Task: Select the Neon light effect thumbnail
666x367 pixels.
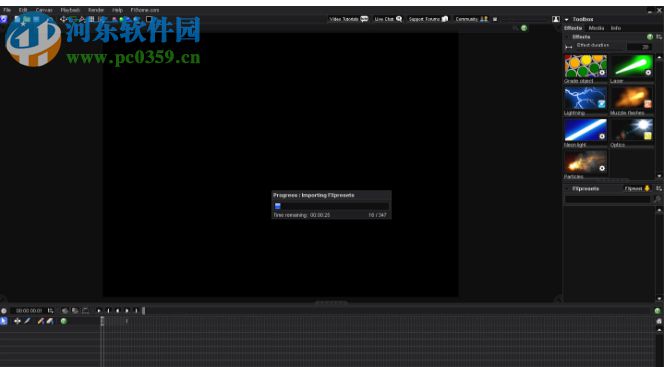Action: pos(586,130)
